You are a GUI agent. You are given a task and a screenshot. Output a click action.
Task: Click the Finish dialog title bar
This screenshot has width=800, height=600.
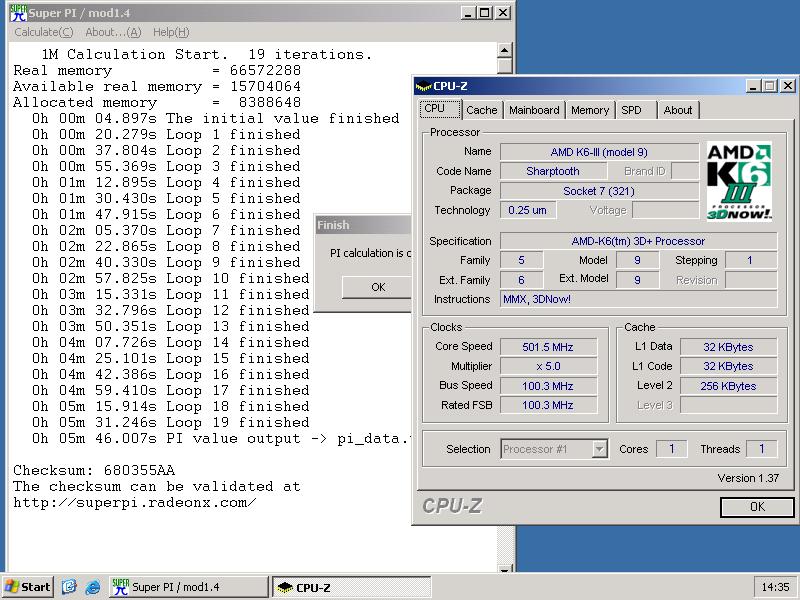click(364, 225)
